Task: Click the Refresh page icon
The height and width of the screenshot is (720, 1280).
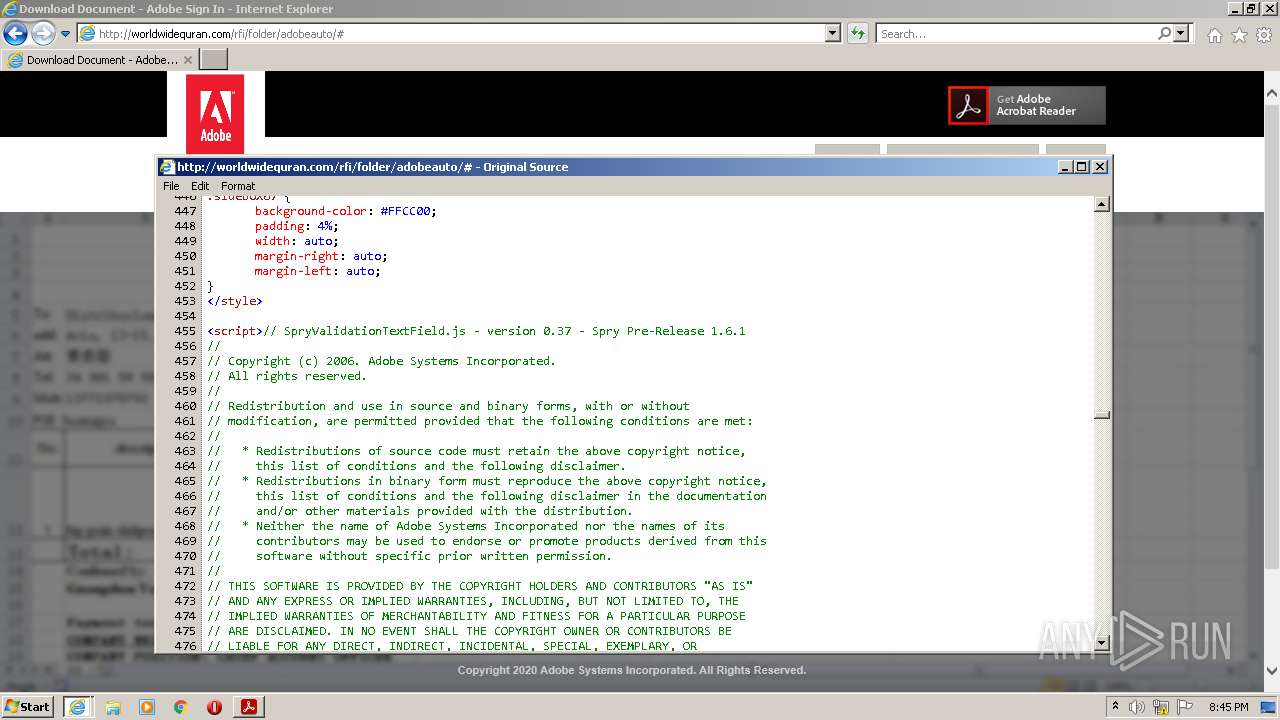Action: (x=857, y=34)
